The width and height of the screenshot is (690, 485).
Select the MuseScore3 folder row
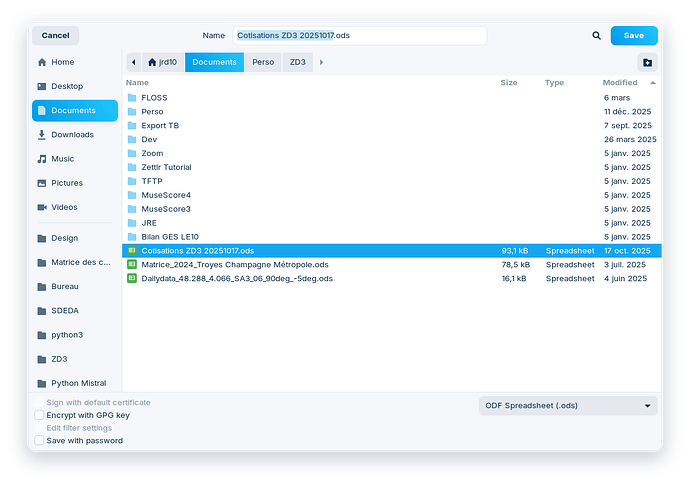(x=392, y=209)
